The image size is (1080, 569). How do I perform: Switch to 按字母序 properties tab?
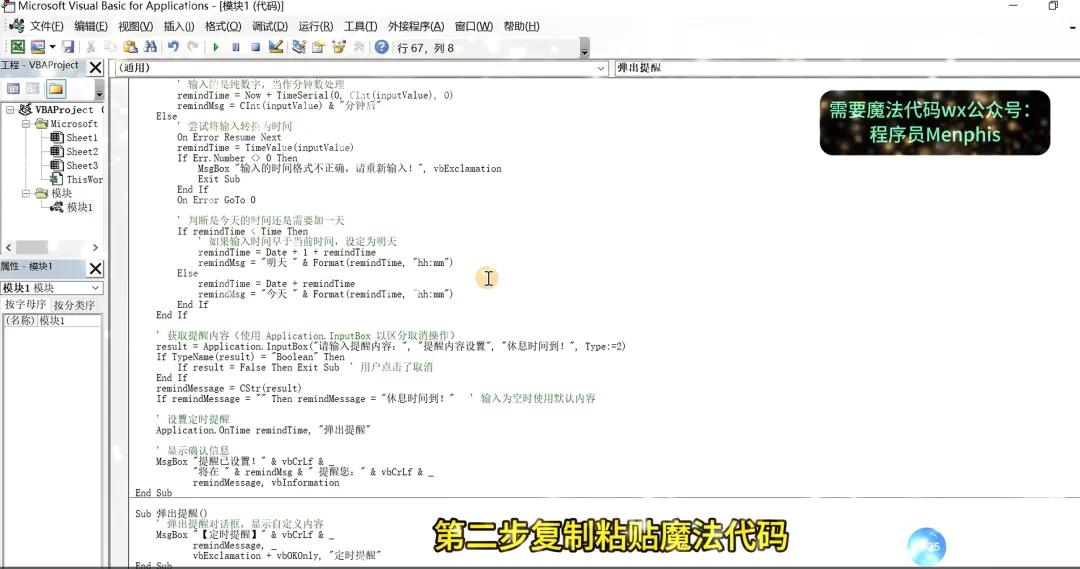coord(25,304)
